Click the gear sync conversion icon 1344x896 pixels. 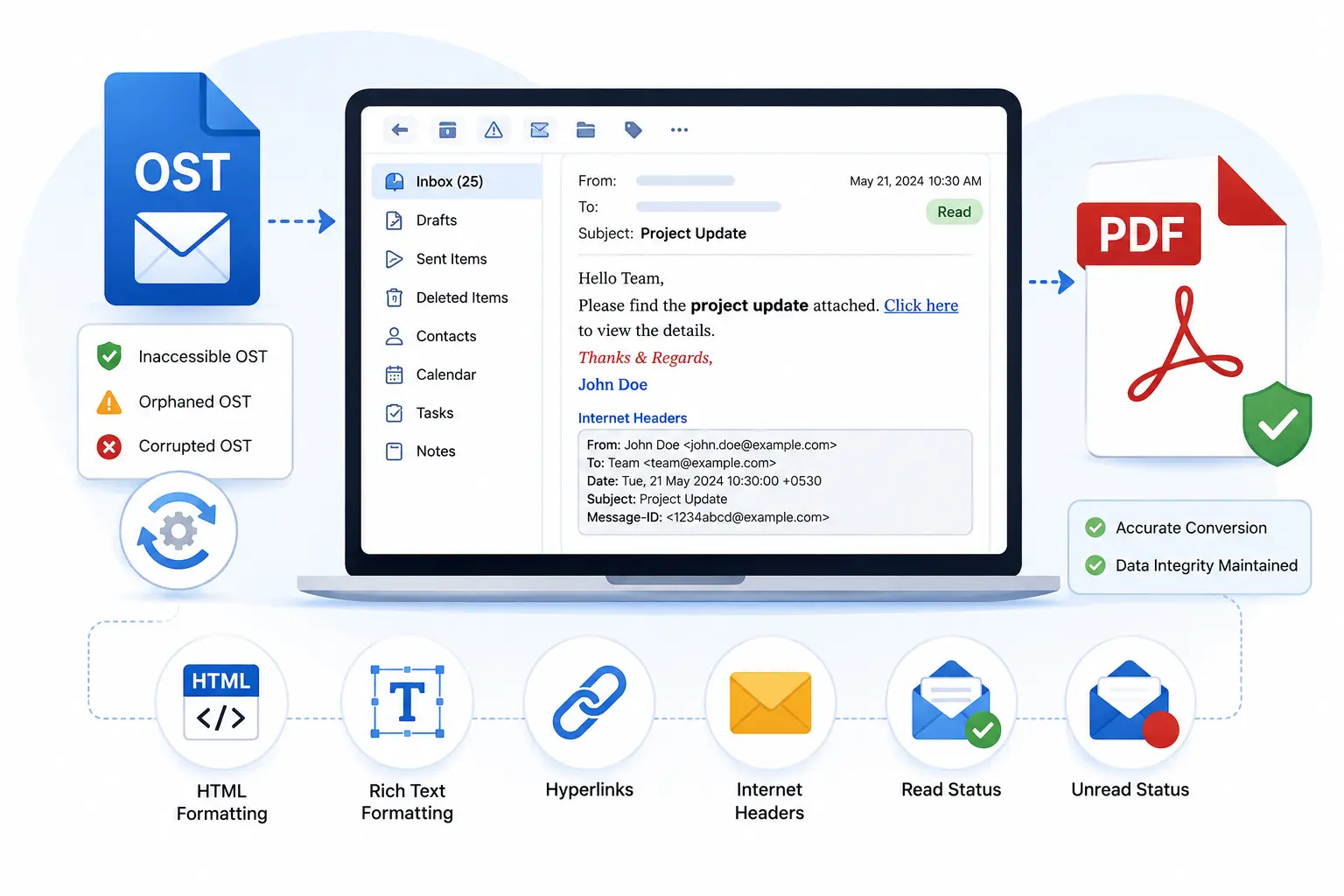coord(178,531)
